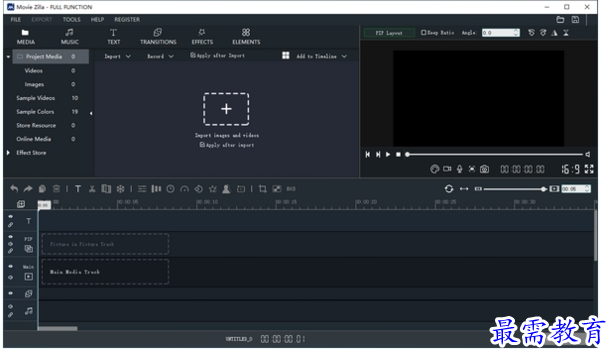The image size is (614, 363).
Task: Toggle text track link lock
Action: 11,225
